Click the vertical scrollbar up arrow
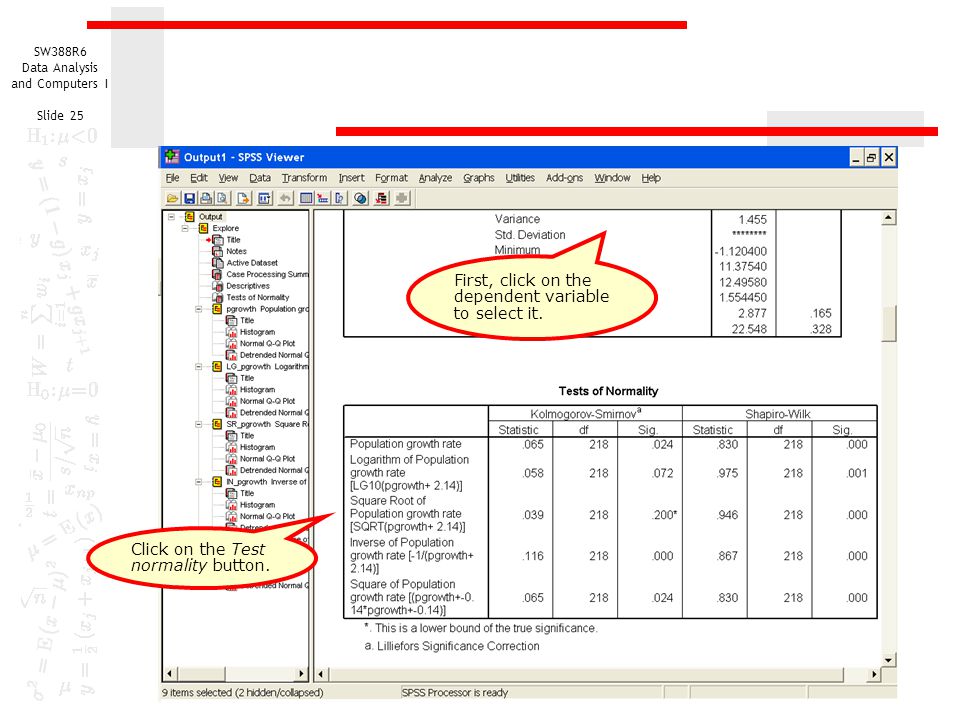 click(x=888, y=218)
